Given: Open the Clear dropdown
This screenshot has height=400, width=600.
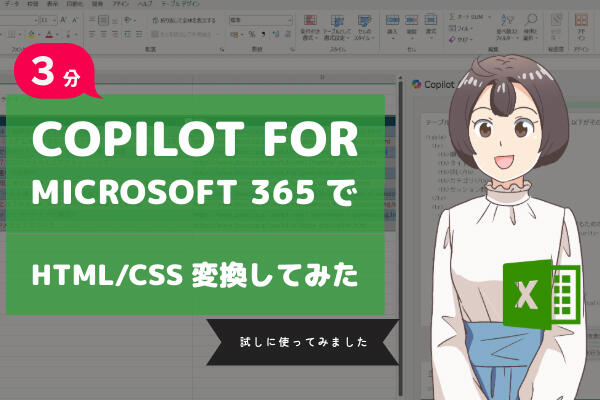Looking at the screenshot, I should pyautogui.click(x=460, y=39).
